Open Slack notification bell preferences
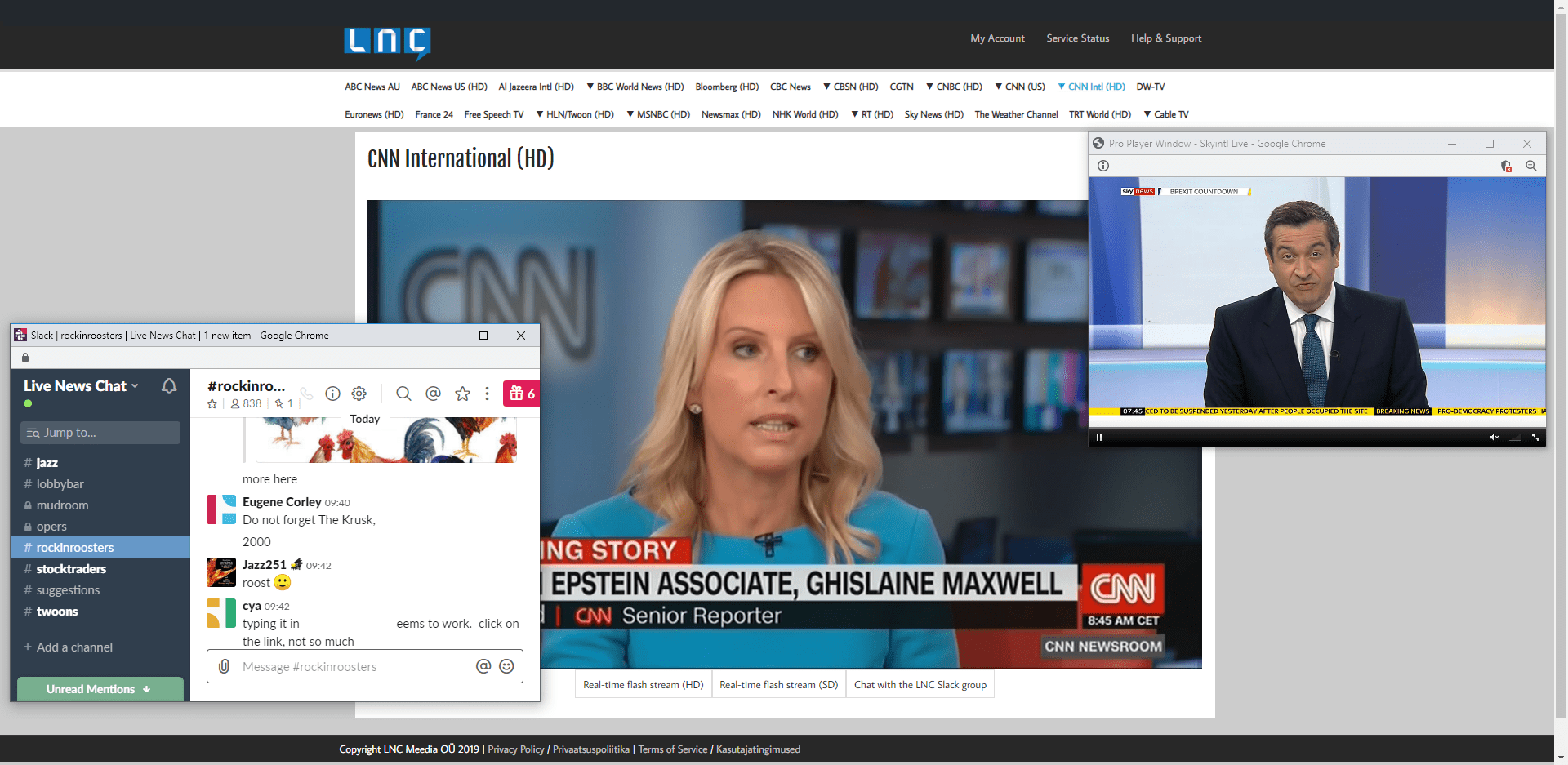 (169, 386)
